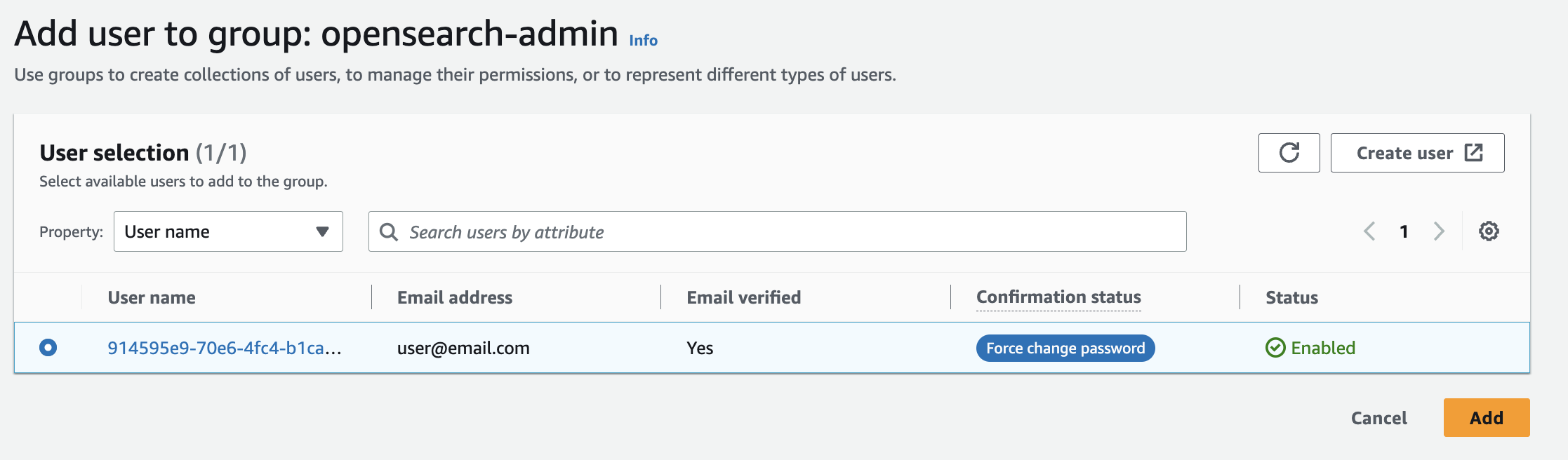Open user 914595e9-70e6-4fc4-b1ca link
This screenshot has height=460, width=1568.
click(x=224, y=348)
